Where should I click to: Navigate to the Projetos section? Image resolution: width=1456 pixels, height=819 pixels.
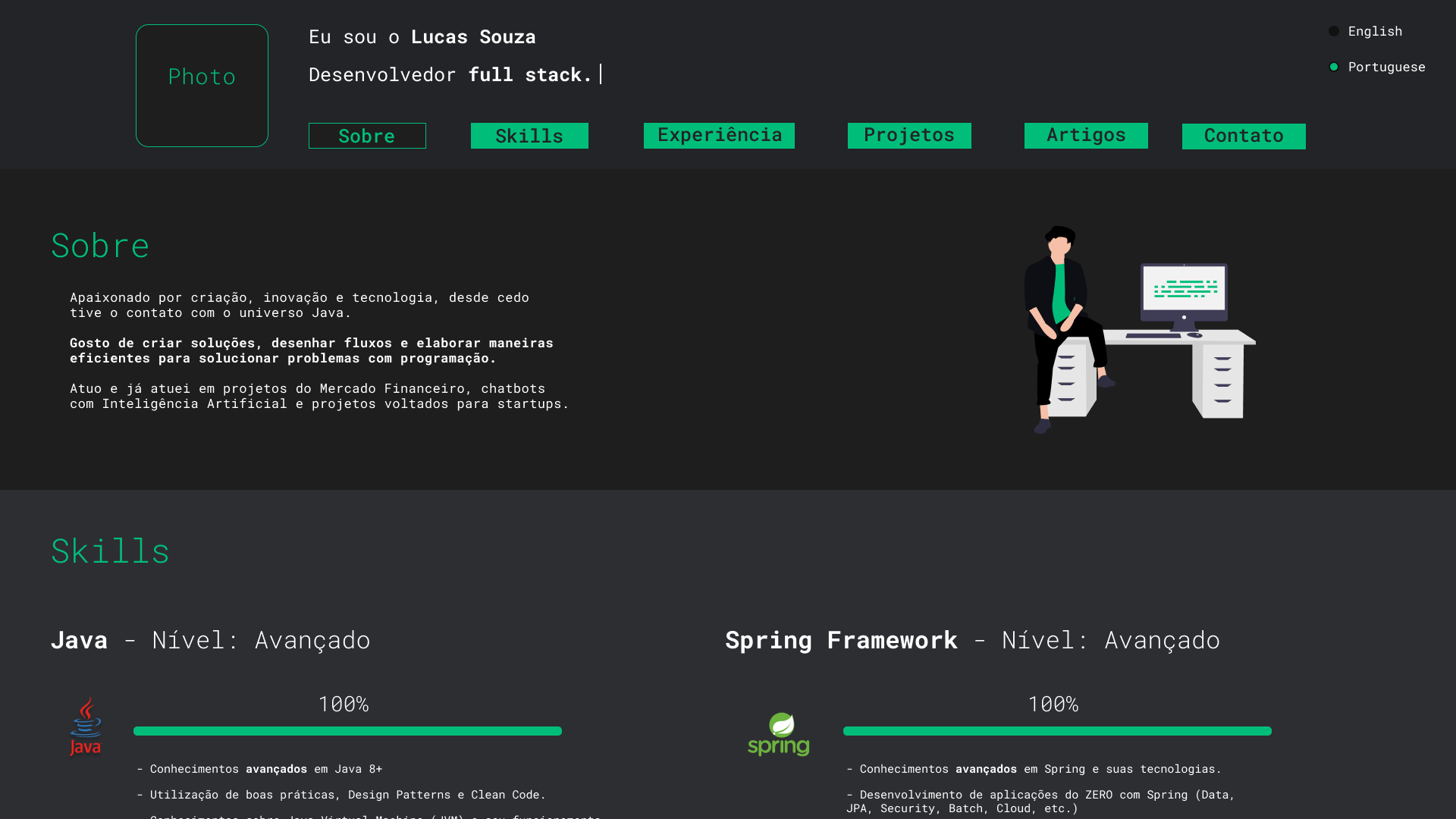[909, 135]
